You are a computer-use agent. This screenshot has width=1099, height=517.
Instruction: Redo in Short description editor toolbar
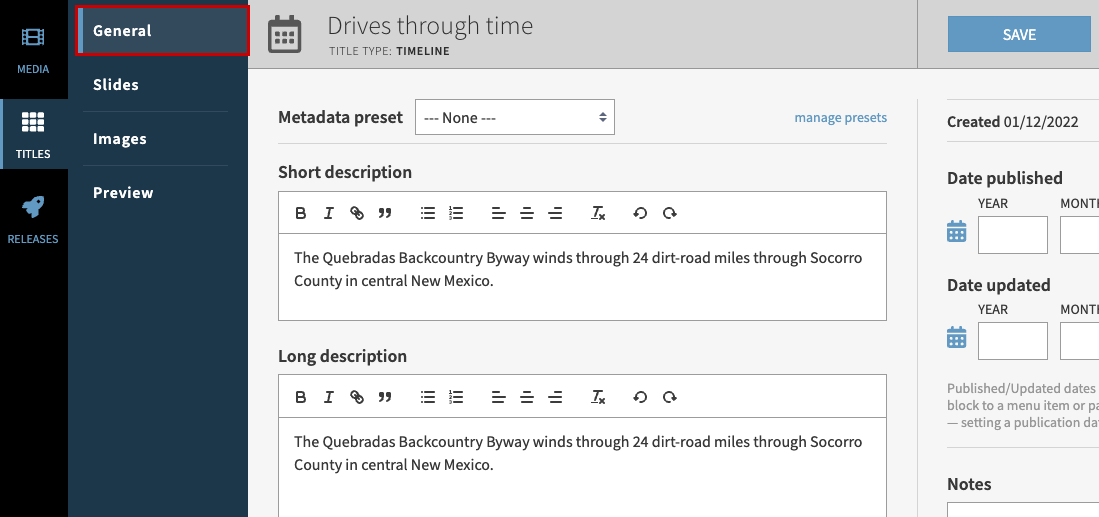tap(670, 213)
